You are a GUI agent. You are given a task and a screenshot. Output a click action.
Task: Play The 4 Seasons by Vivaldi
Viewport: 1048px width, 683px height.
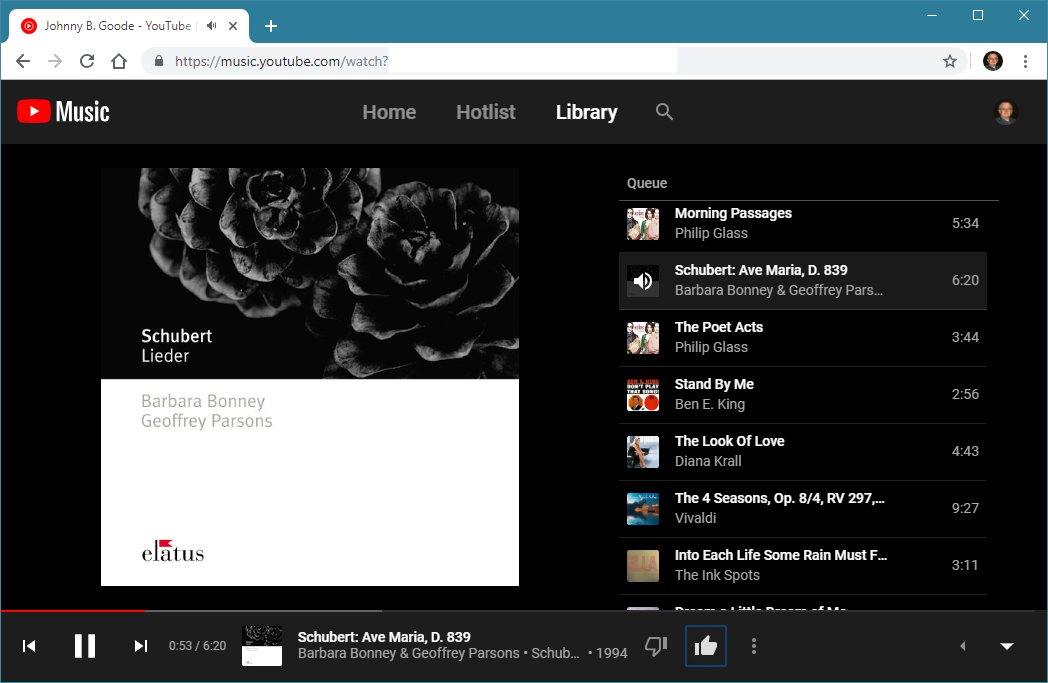point(803,509)
